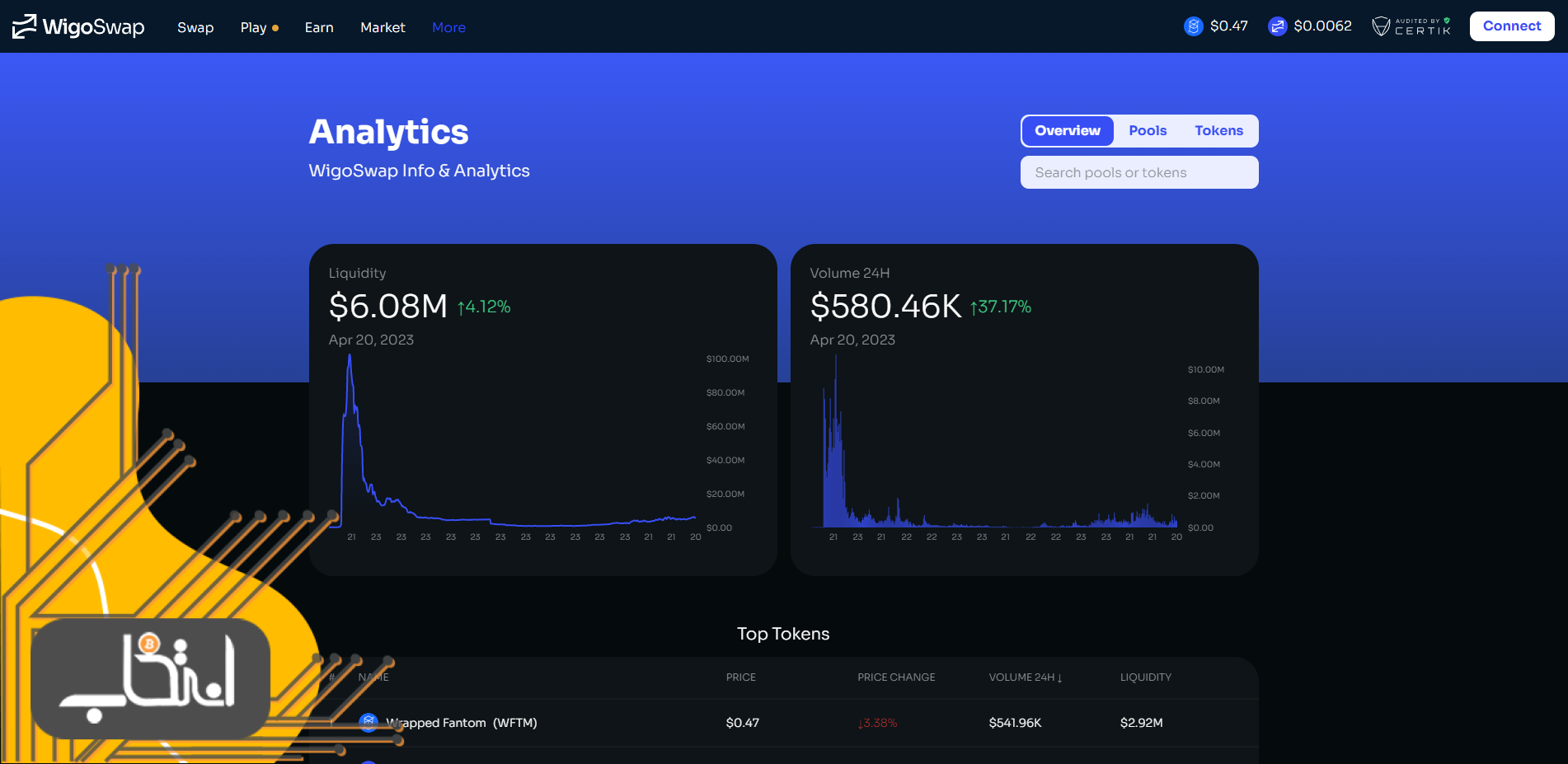Open the More menu
Image resolution: width=1568 pixels, height=764 pixels.
[448, 27]
